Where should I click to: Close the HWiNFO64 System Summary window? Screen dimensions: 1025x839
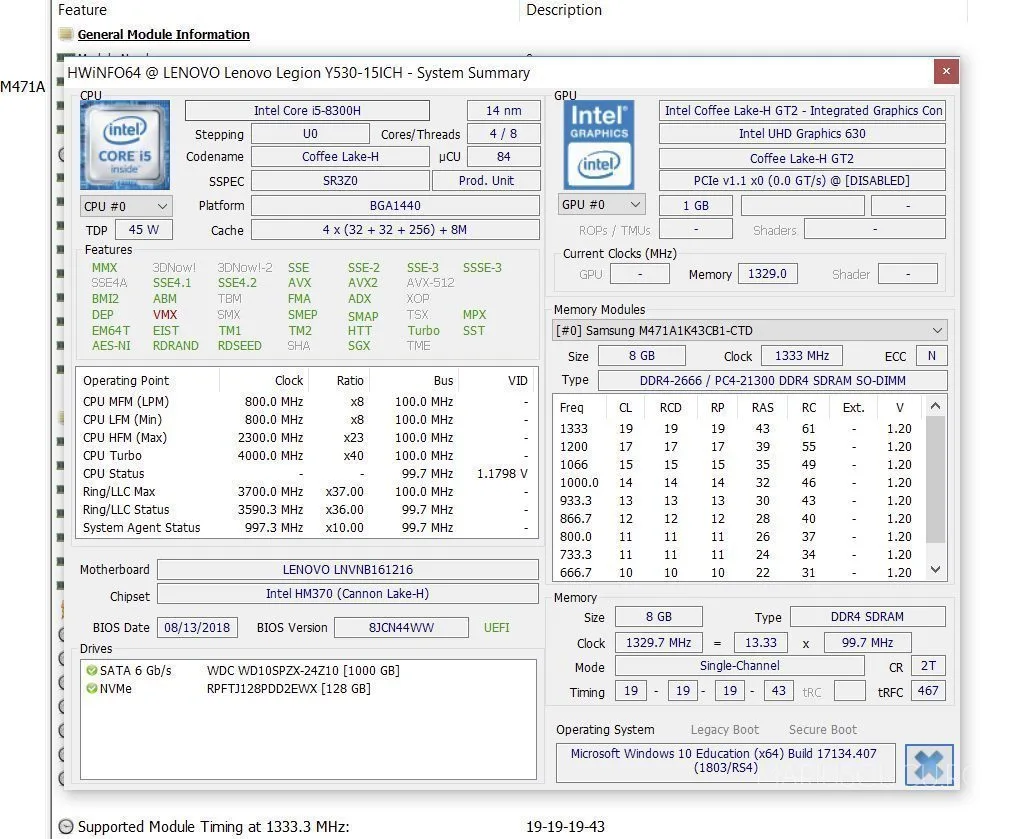click(946, 71)
